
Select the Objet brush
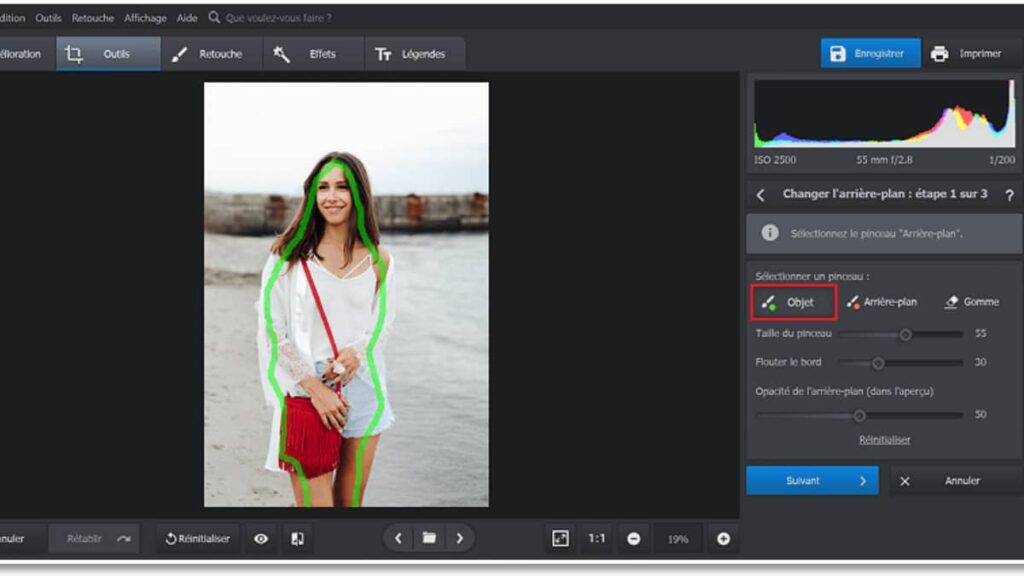tap(793, 302)
